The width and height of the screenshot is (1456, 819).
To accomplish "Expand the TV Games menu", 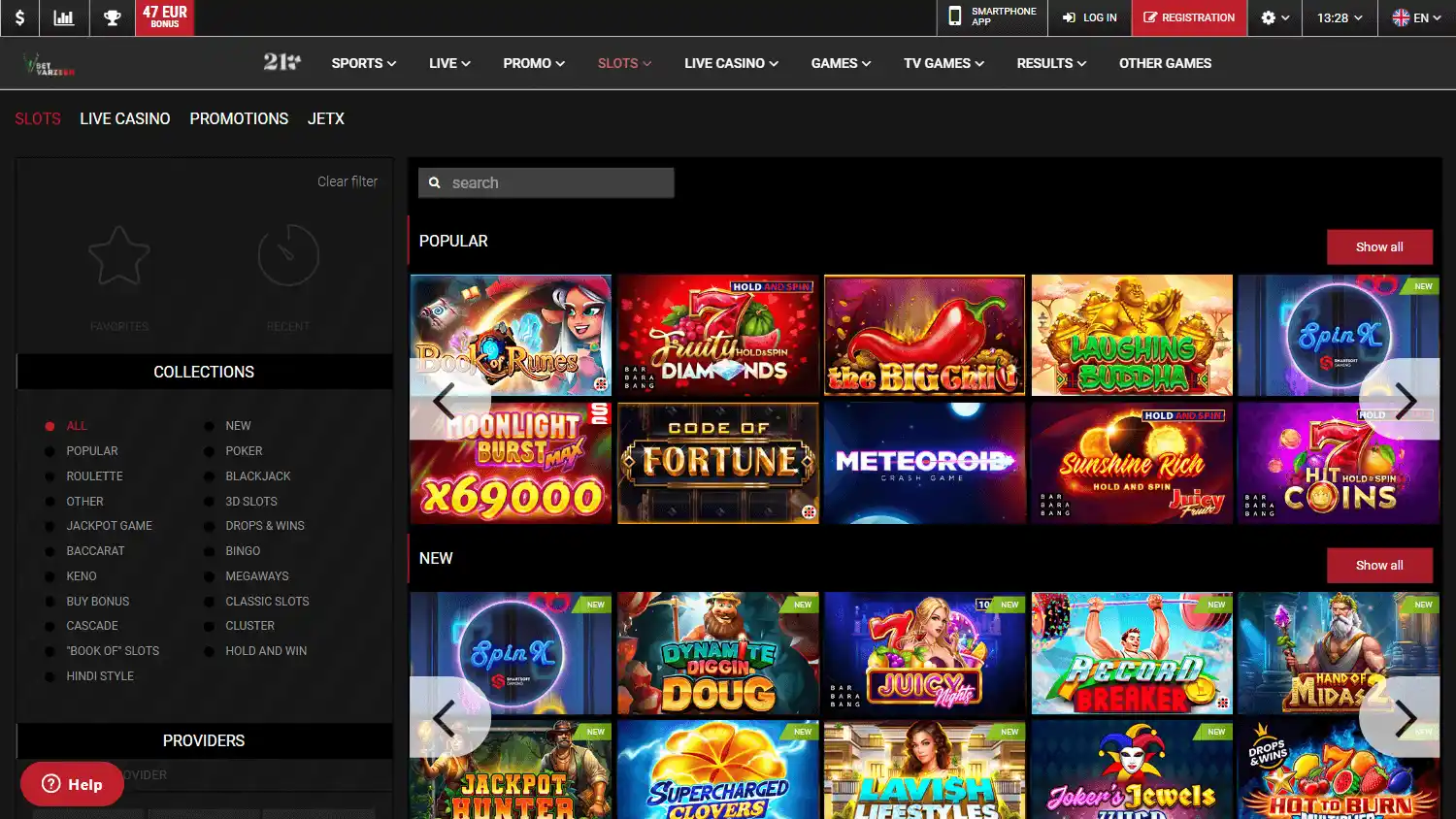I will pyautogui.click(x=943, y=63).
